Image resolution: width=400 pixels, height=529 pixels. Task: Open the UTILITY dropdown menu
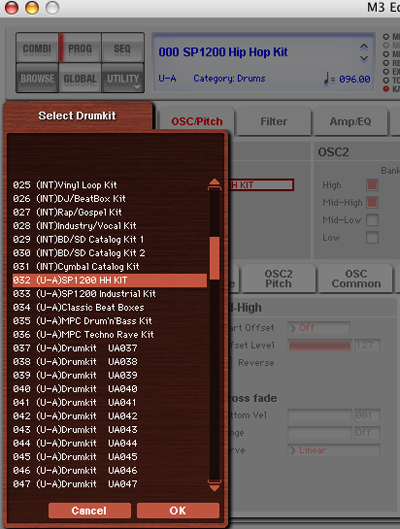(x=122, y=78)
